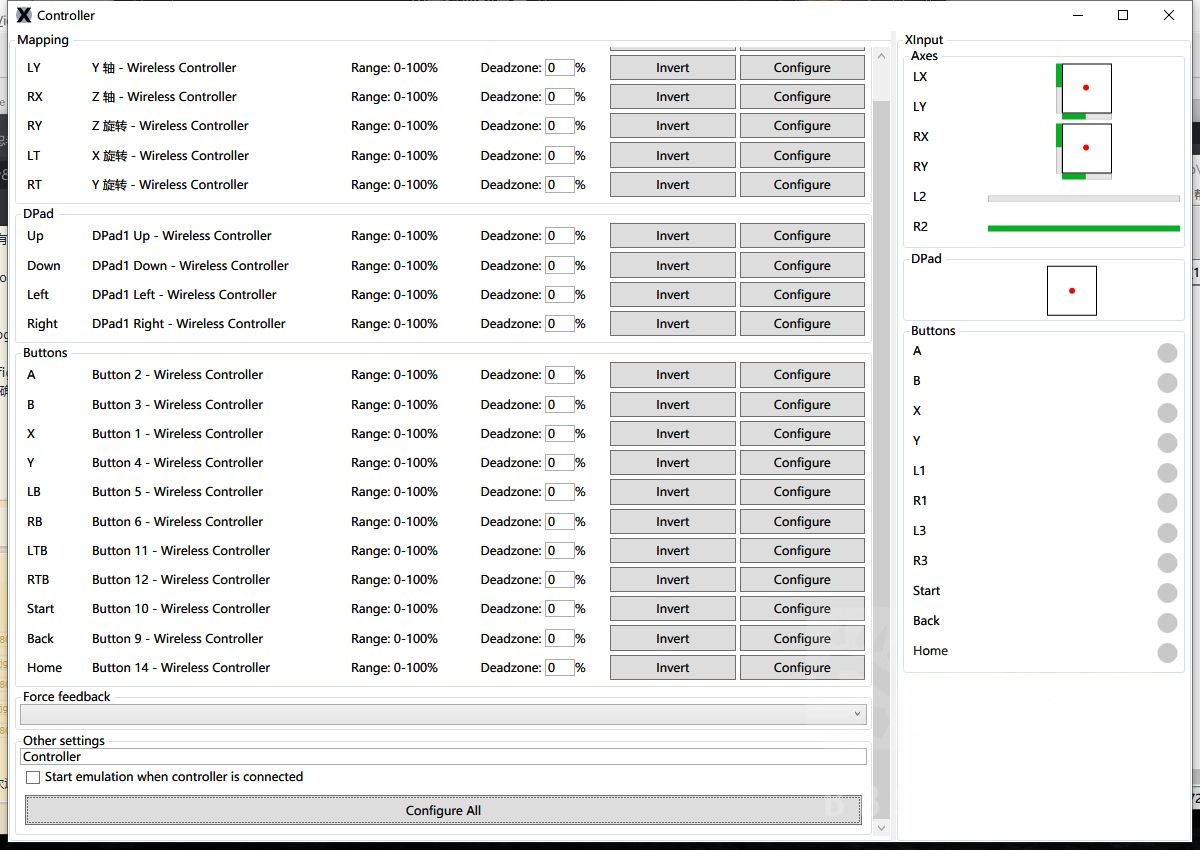Configure the Home button mapping
This screenshot has height=850, width=1200.
tap(802, 668)
